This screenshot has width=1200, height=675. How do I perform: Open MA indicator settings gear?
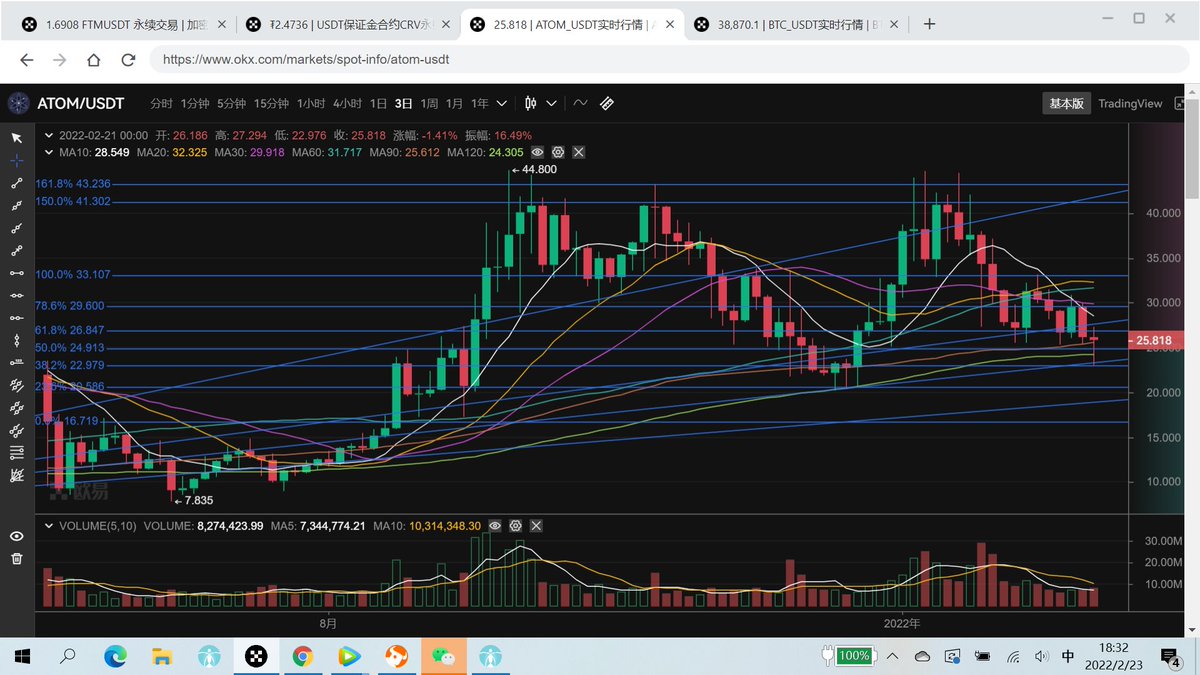[x=558, y=152]
